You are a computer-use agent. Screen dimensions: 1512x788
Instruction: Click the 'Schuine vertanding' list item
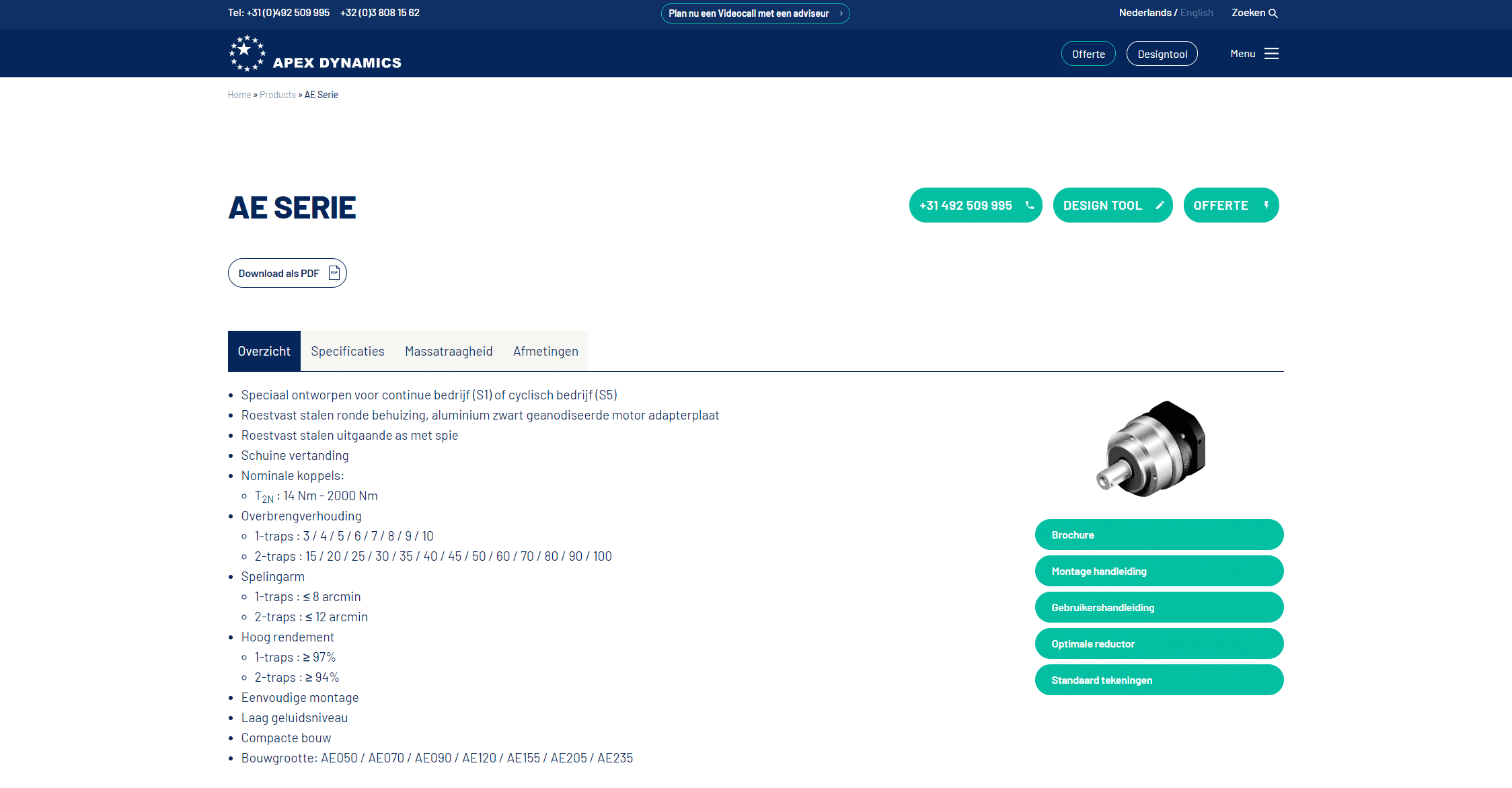[x=295, y=455]
